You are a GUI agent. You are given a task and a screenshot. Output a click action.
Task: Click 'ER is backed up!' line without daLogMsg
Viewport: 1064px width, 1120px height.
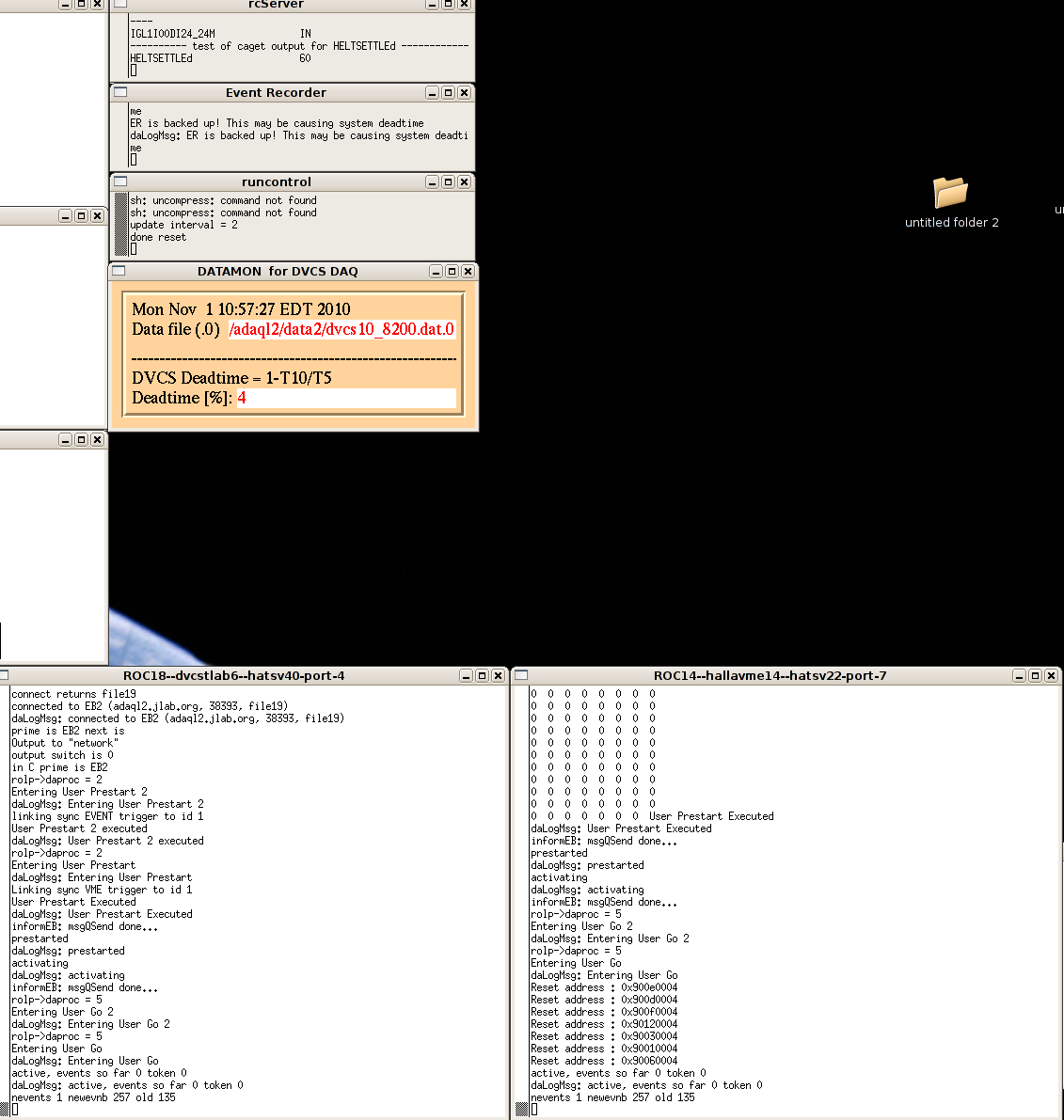[277, 123]
